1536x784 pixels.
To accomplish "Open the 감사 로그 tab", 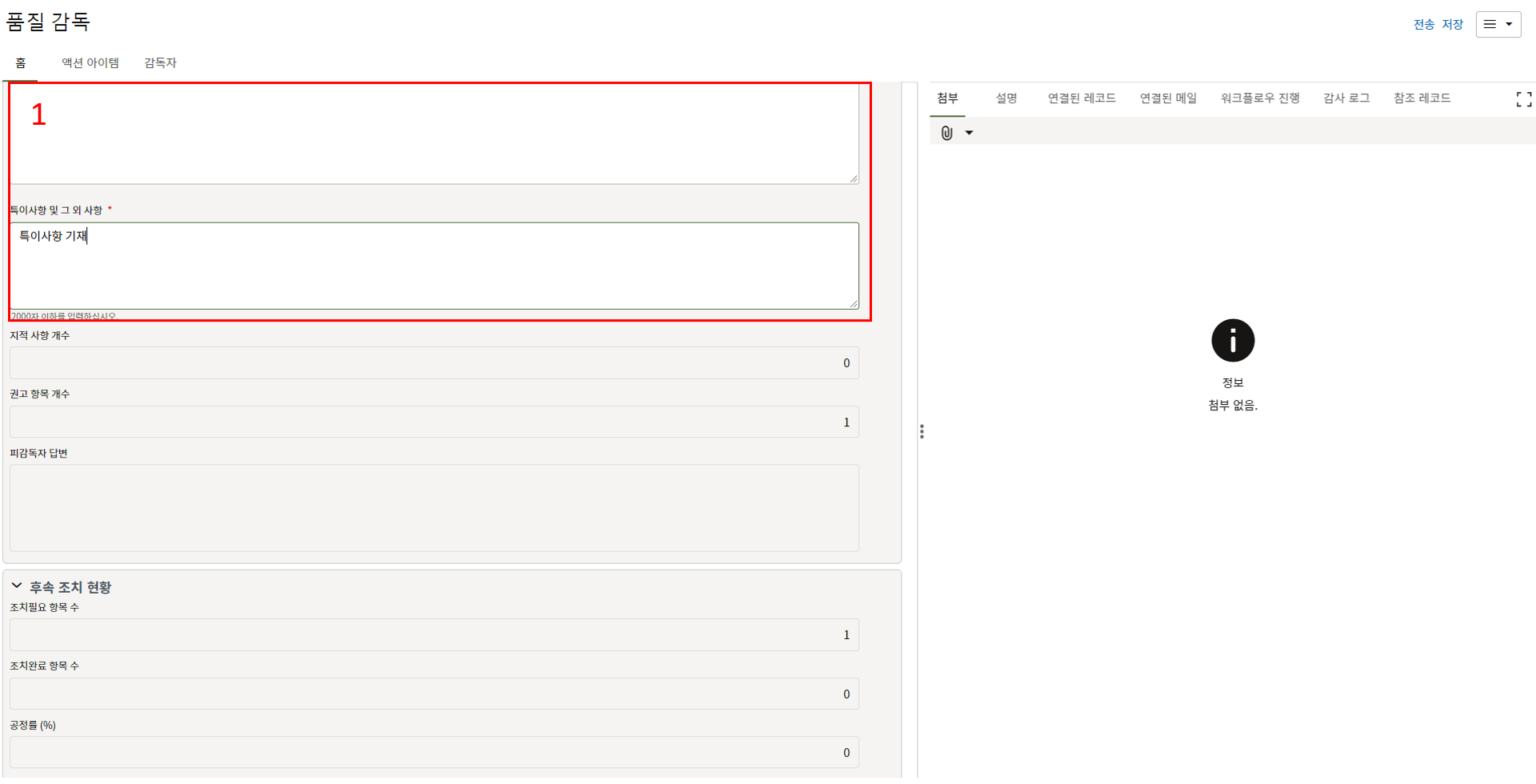I will point(1346,98).
